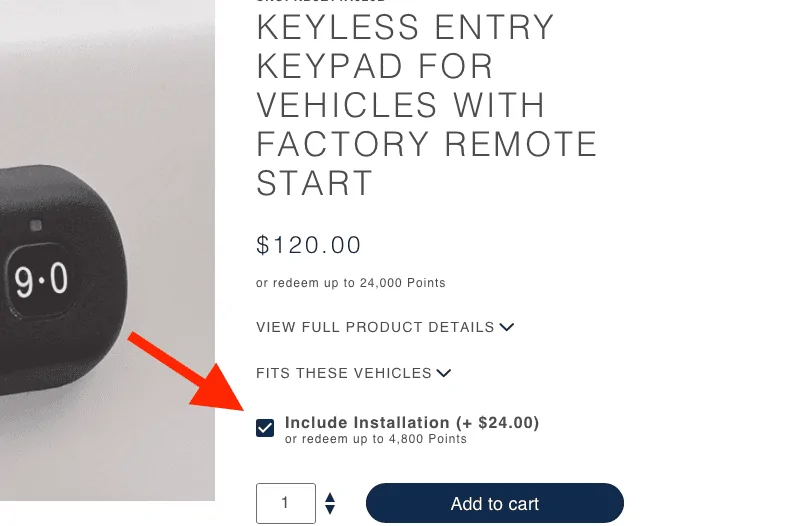Check the Include Installation checkbox

pyautogui.click(x=265, y=428)
